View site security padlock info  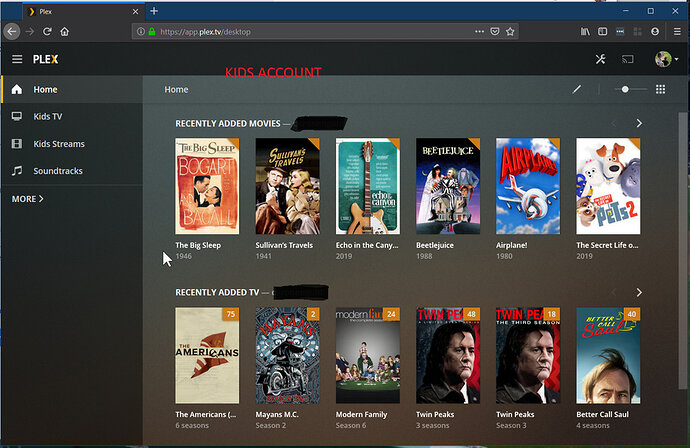(152, 32)
